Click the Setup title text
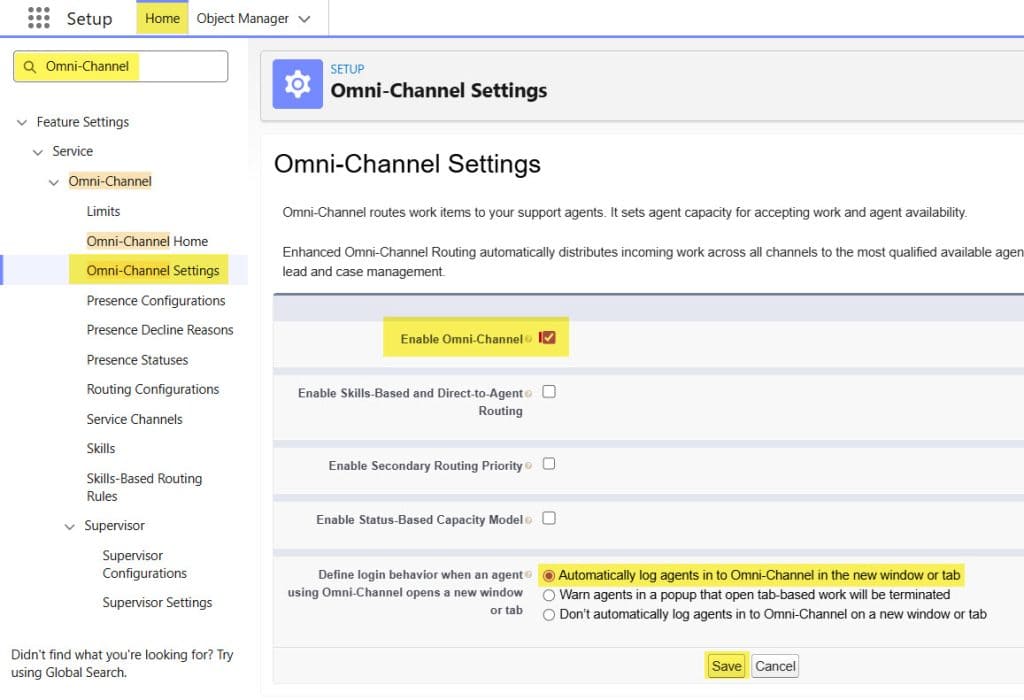This screenshot has width=1024, height=700. pos(89,19)
